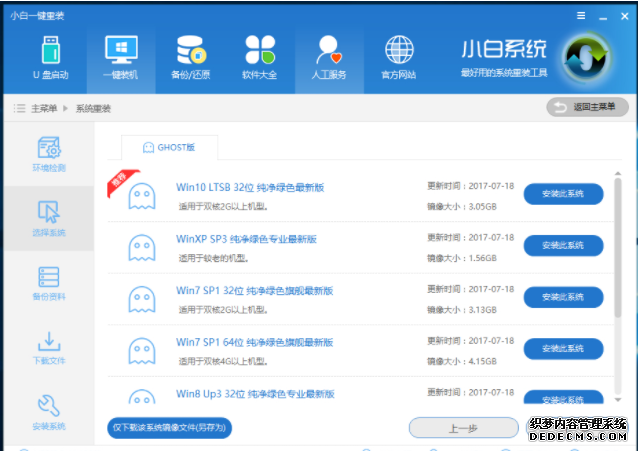This screenshot has height=451, width=638.
Task: Click the ghost icon for Win10 LTSB
Action: (142, 196)
